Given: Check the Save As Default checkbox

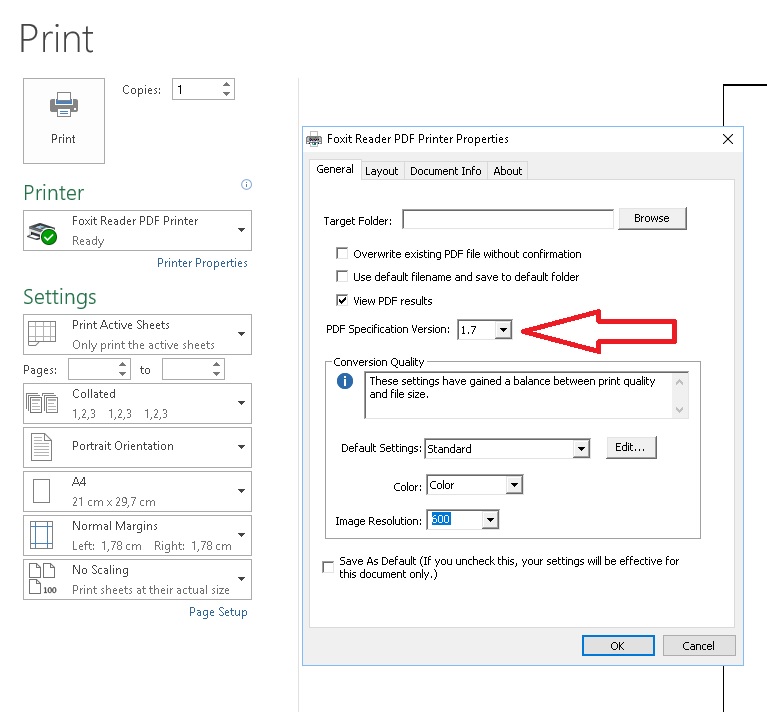Looking at the screenshot, I should pos(328,567).
